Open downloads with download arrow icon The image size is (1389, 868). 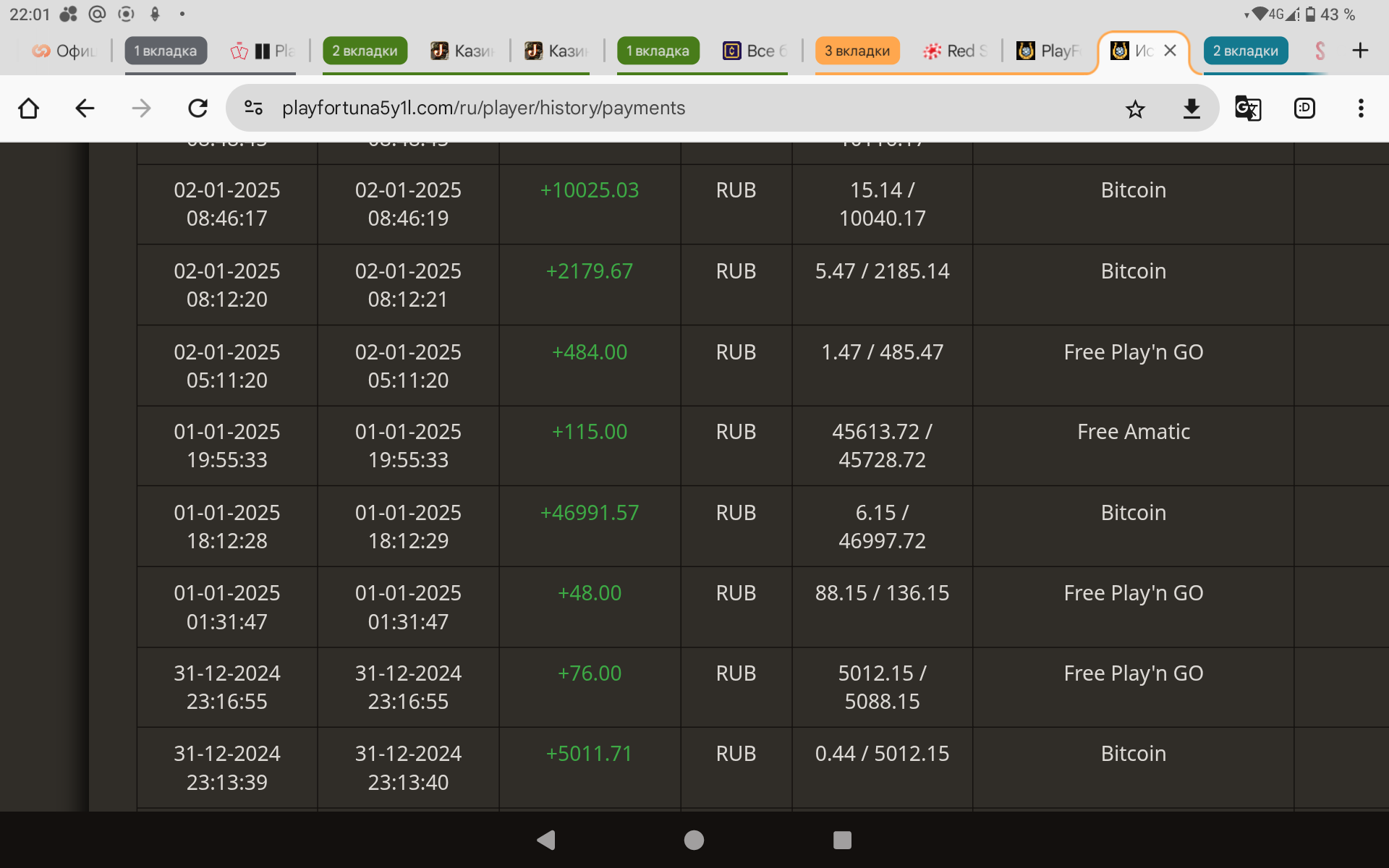pyautogui.click(x=1192, y=109)
